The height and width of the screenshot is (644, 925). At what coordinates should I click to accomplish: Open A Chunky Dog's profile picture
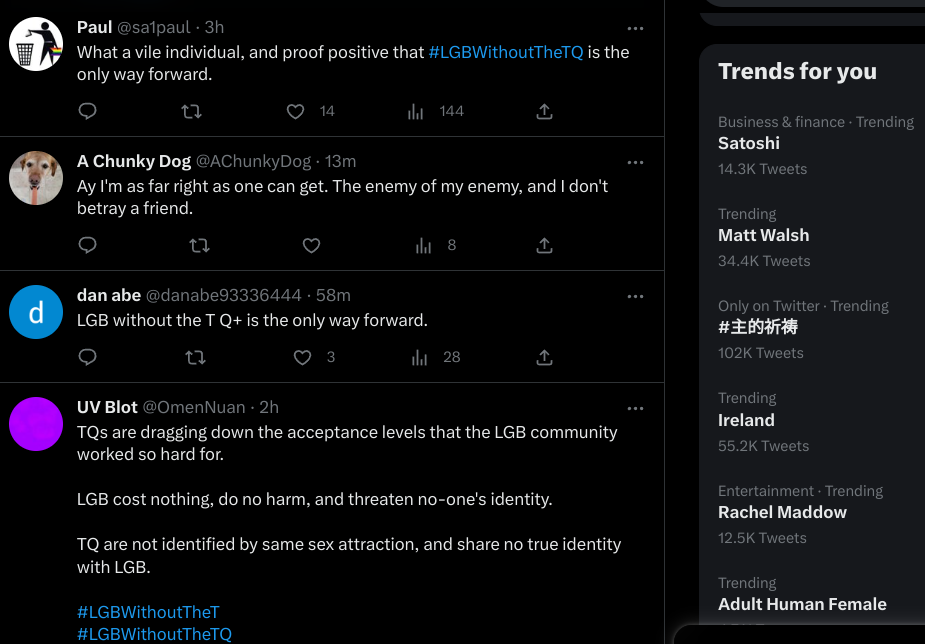[36, 178]
